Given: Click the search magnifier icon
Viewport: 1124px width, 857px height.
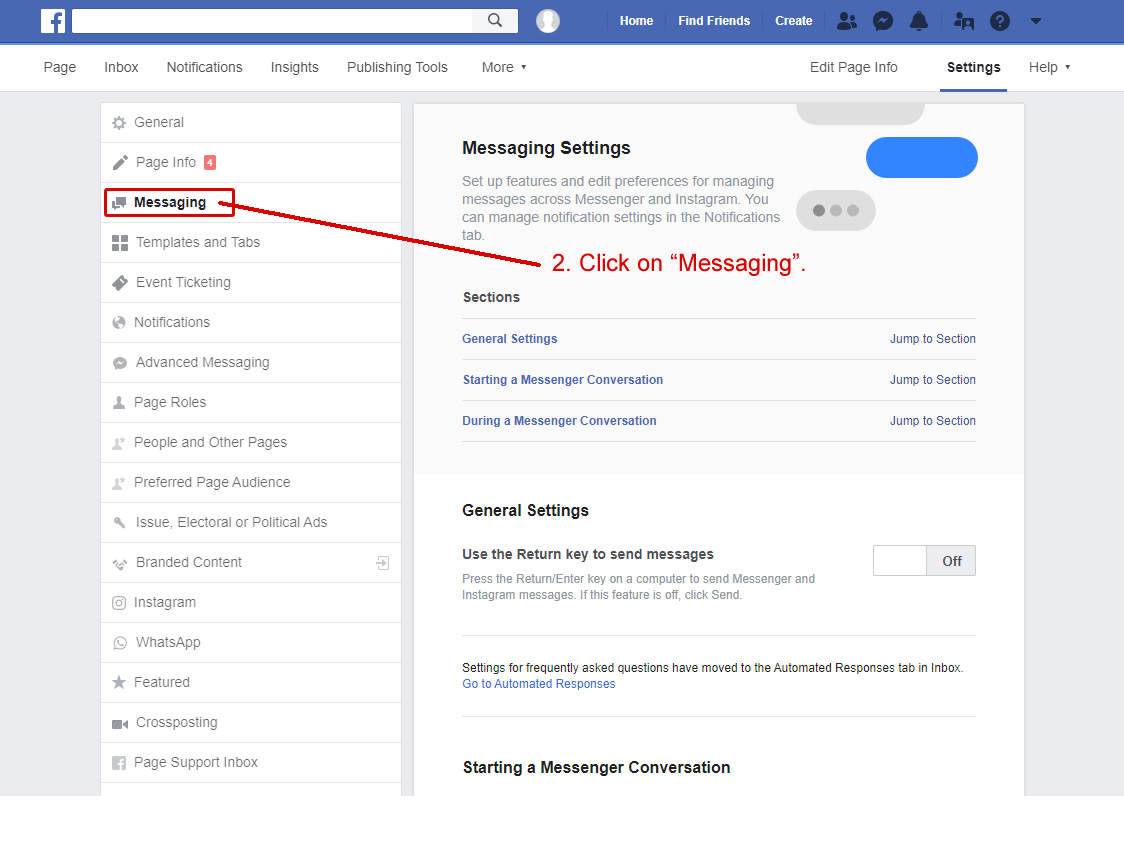Looking at the screenshot, I should (495, 21).
